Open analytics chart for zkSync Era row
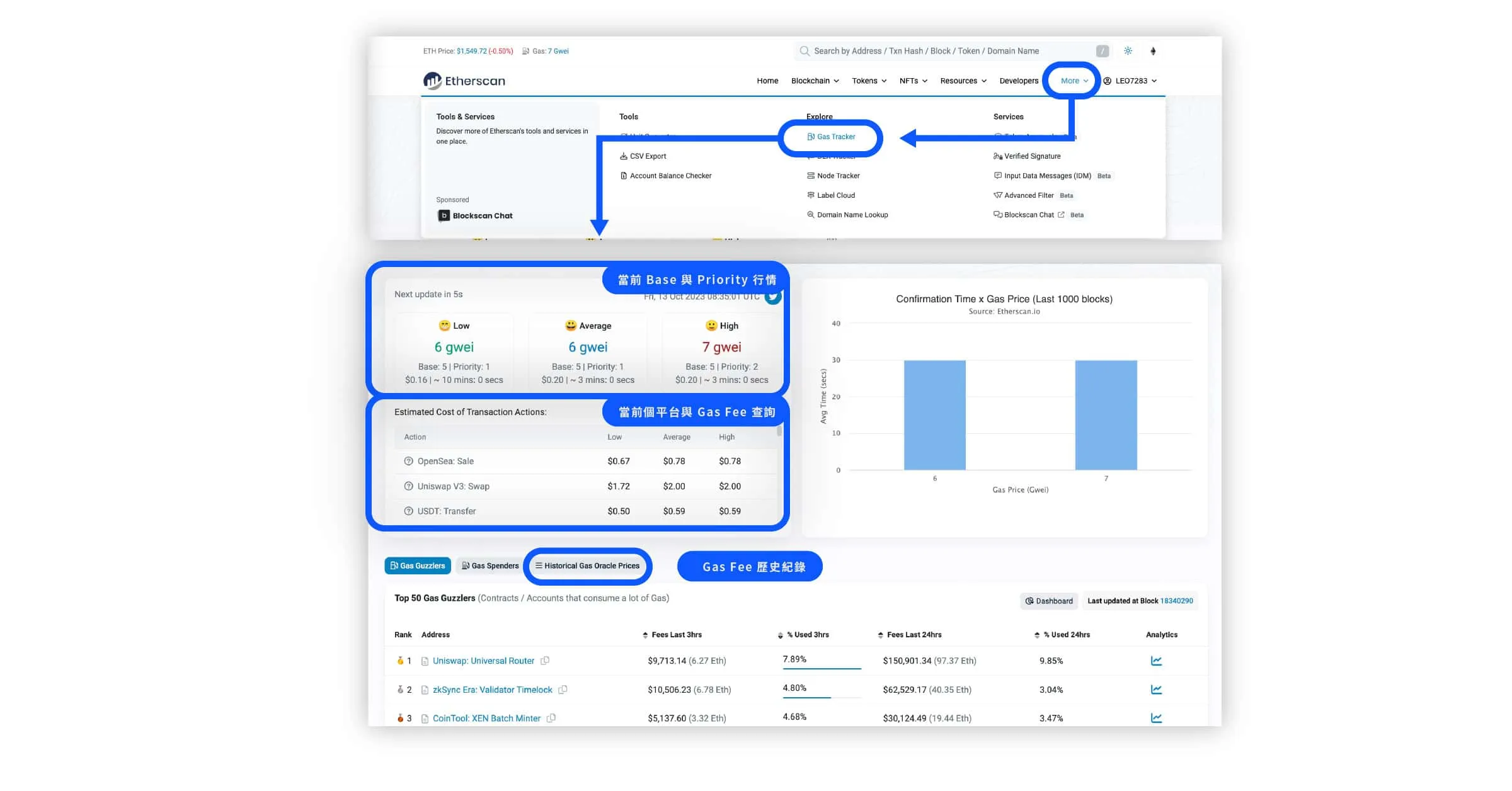The image size is (1512, 791). point(1156,690)
